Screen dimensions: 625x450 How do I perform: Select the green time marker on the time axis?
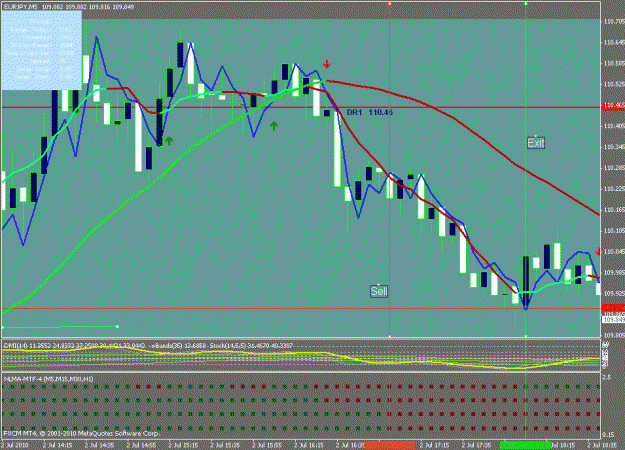click(x=525, y=445)
